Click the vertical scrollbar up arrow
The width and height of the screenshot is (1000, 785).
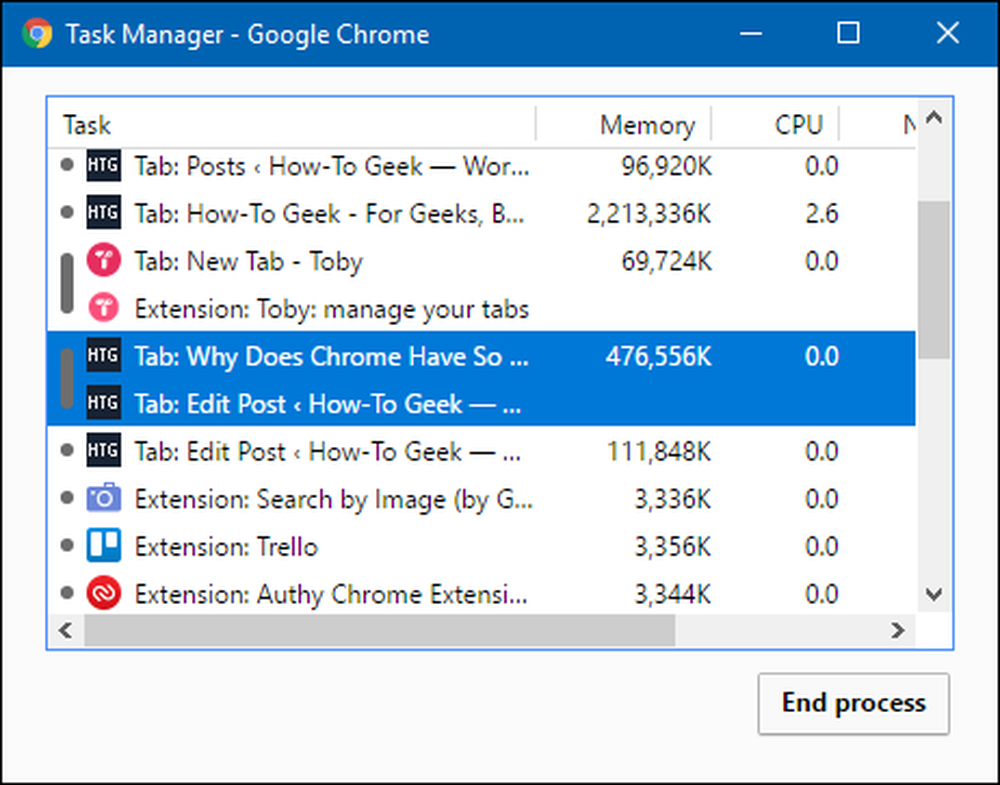934,118
